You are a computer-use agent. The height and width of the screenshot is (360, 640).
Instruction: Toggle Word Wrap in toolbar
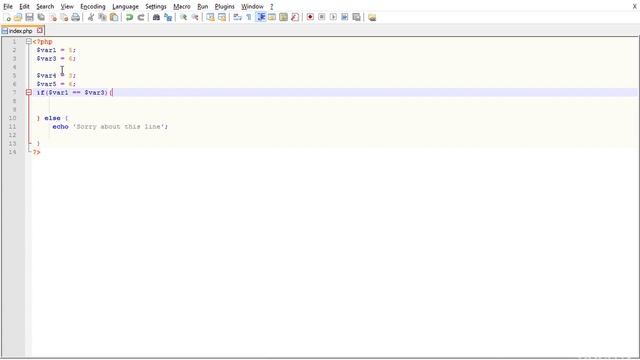point(237,17)
